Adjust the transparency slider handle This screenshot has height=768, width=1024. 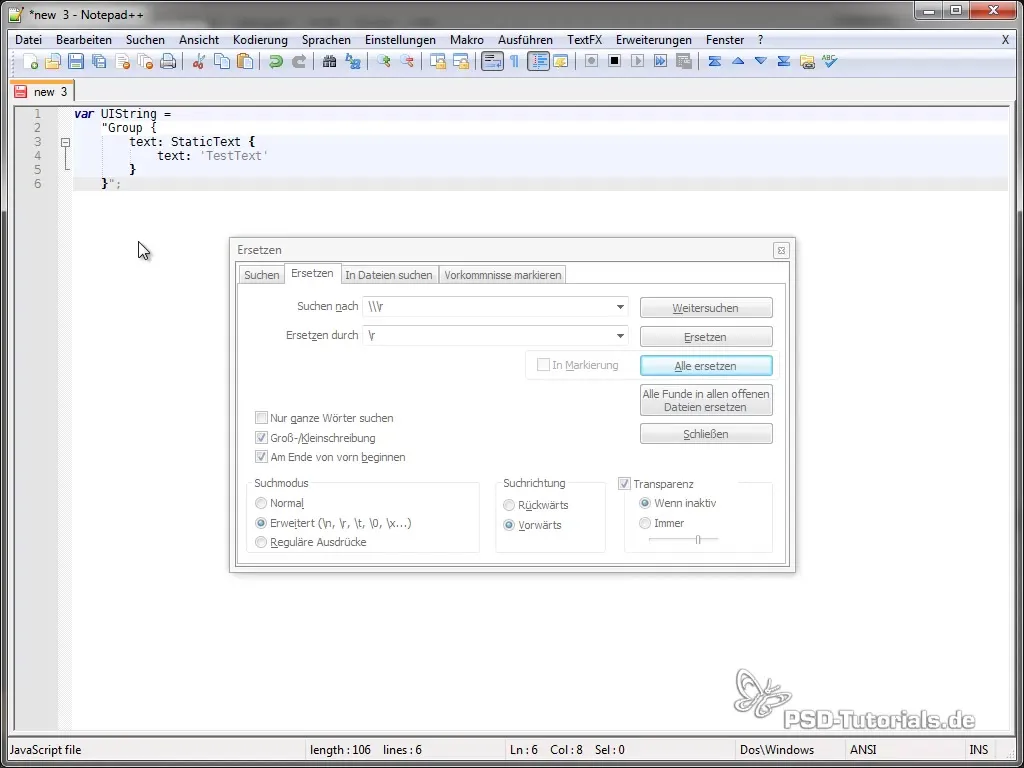698,539
